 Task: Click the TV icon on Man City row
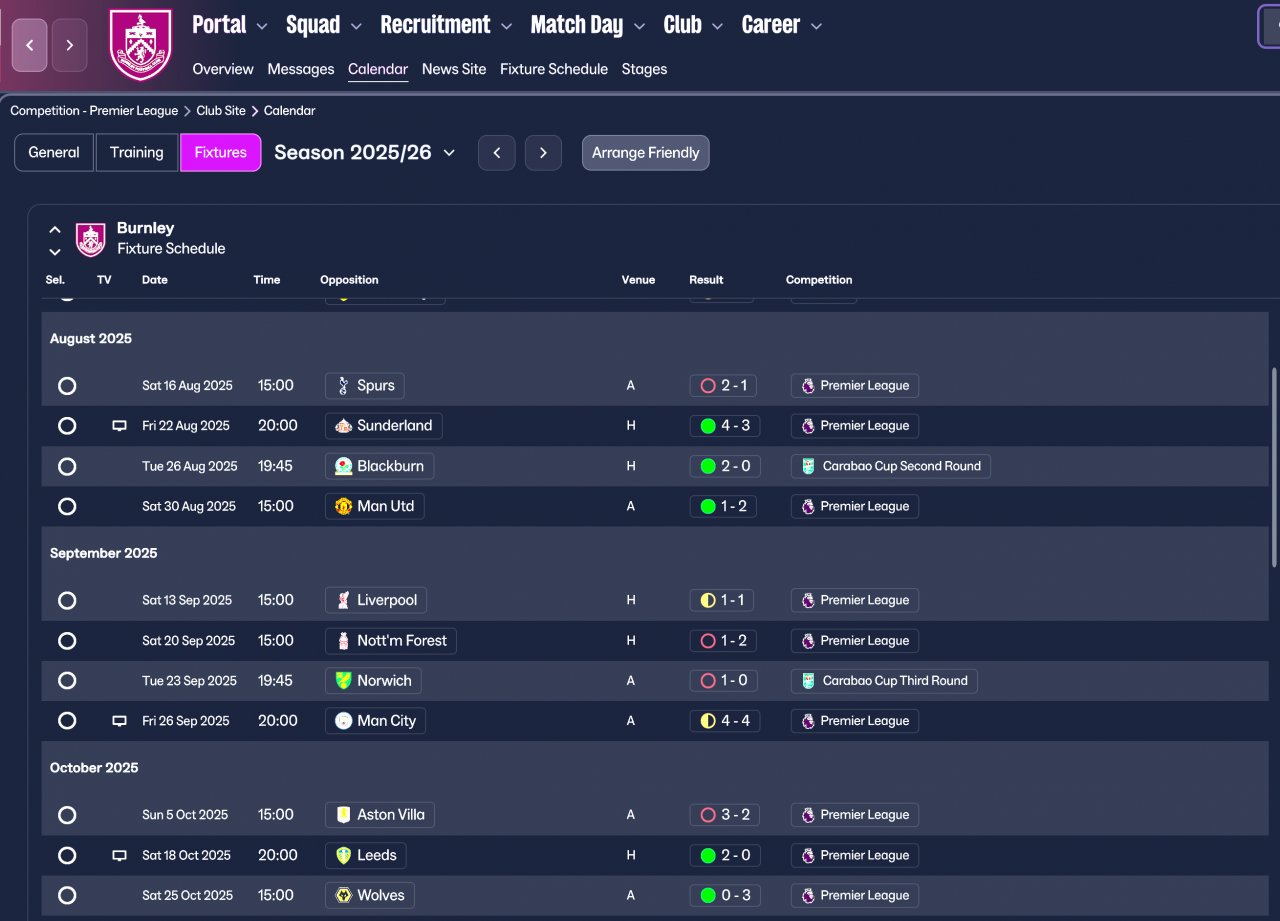pyautogui.click(x=119, y=721)
